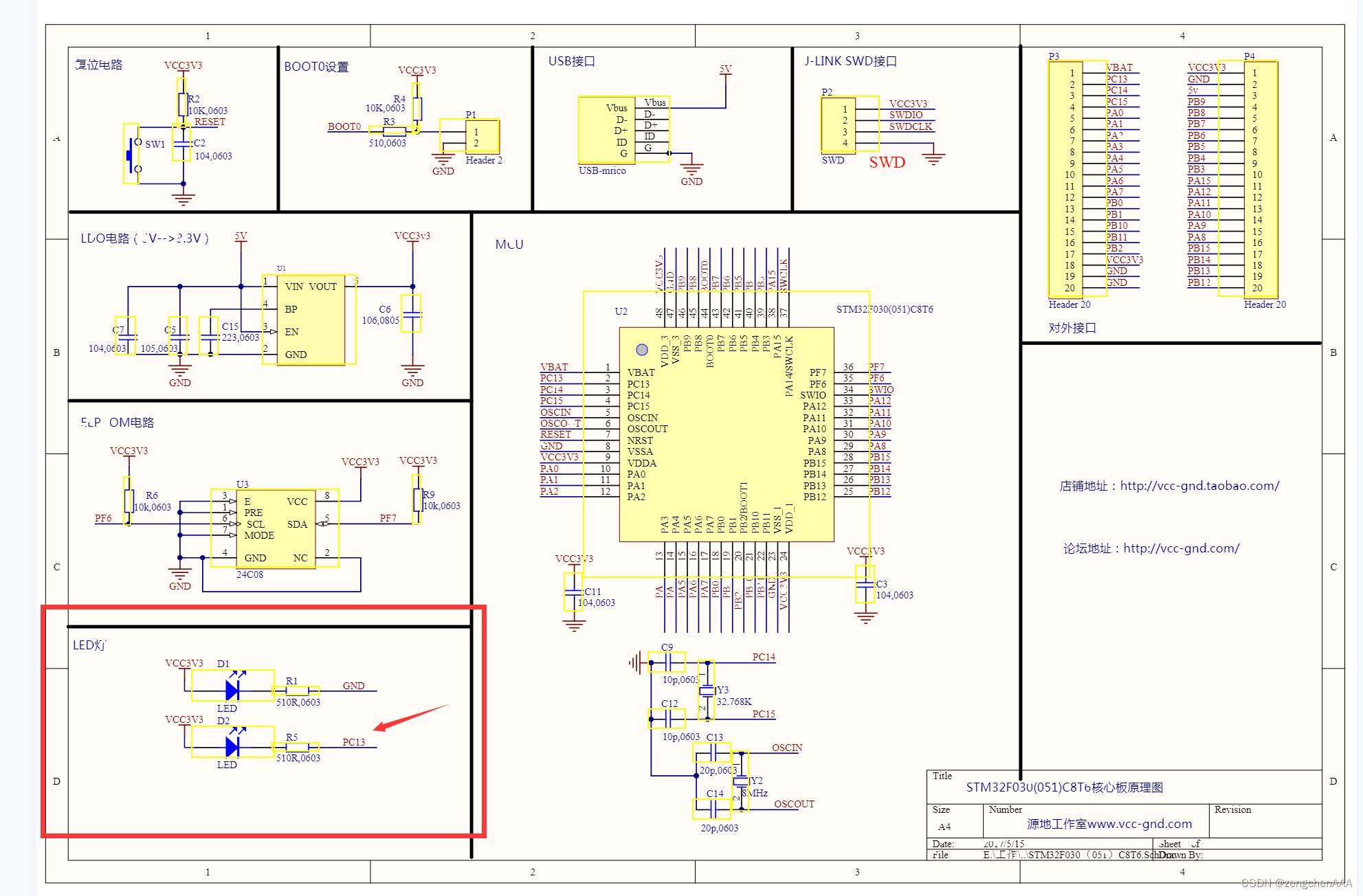Select resistor R5 next to D2
This screenshot has width=1363, height=896.
pos(296,747)
